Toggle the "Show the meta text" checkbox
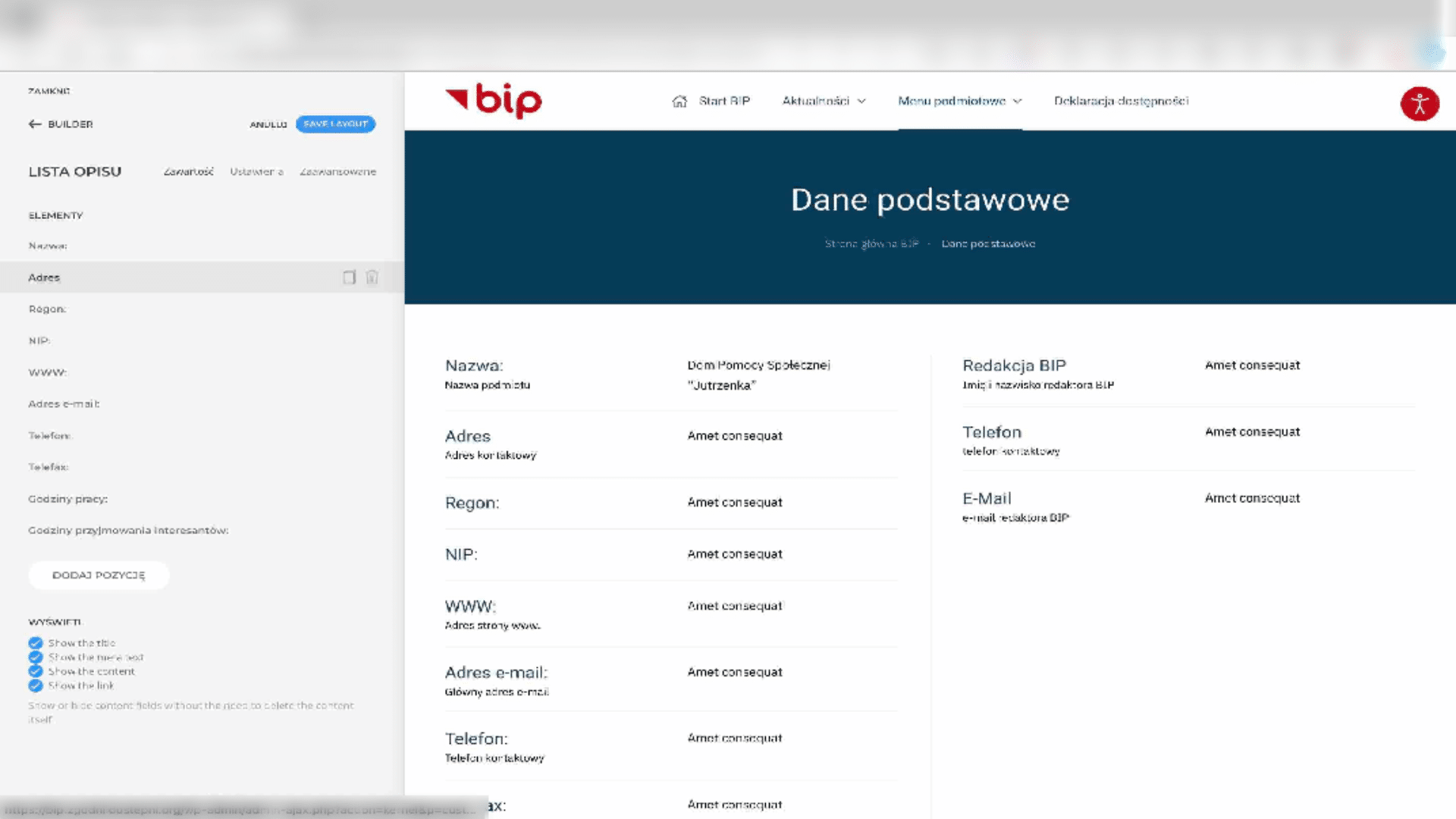 coord(36,657)
